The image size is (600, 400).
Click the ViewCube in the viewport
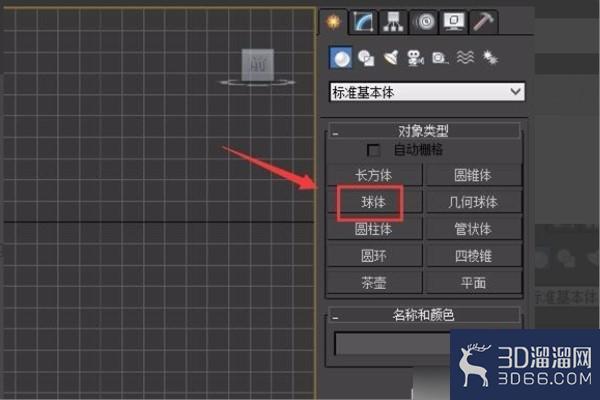pyautogui.click(x=258, y=66)
